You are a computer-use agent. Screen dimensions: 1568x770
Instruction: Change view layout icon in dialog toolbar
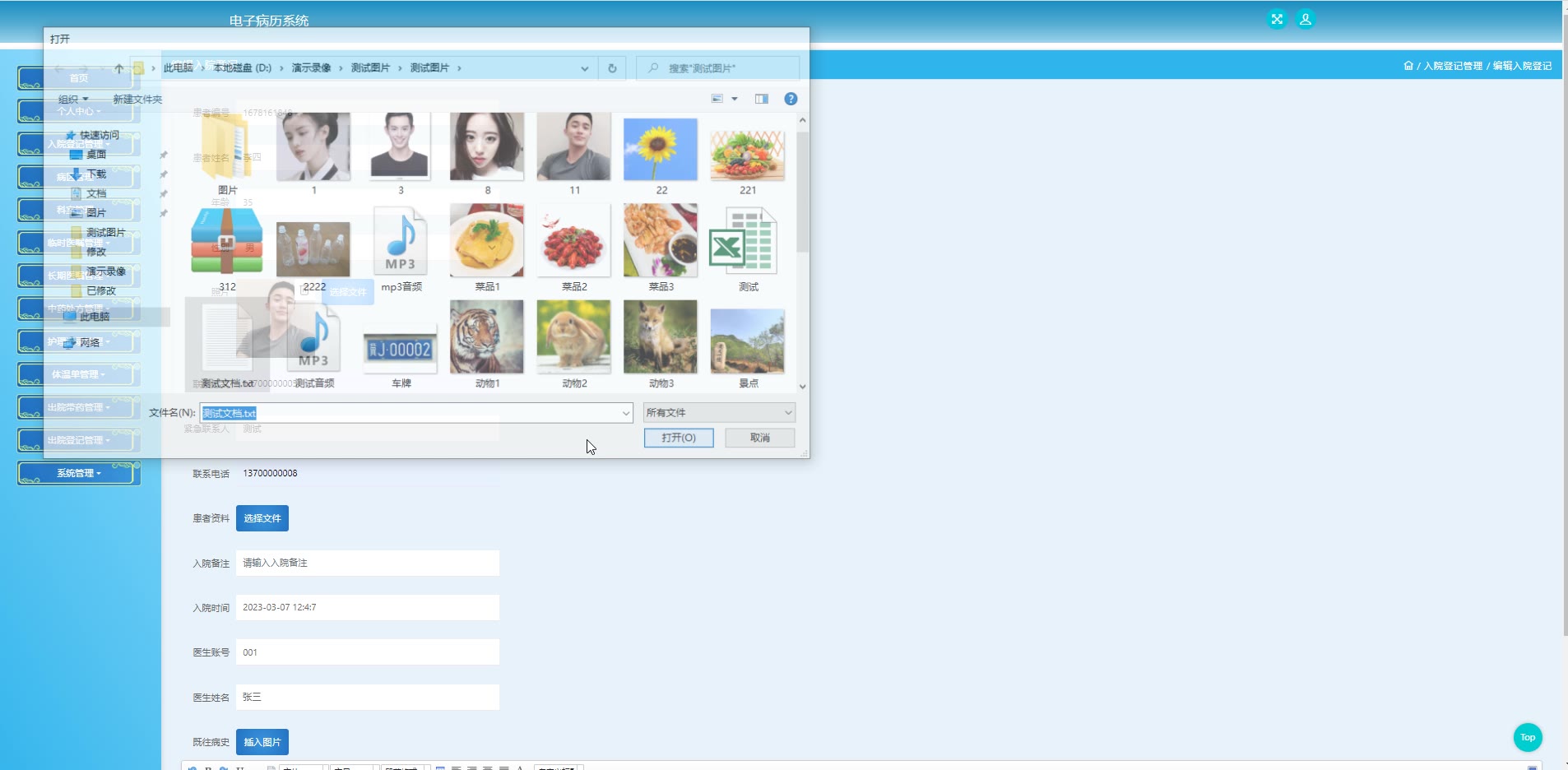coord(717,99)
